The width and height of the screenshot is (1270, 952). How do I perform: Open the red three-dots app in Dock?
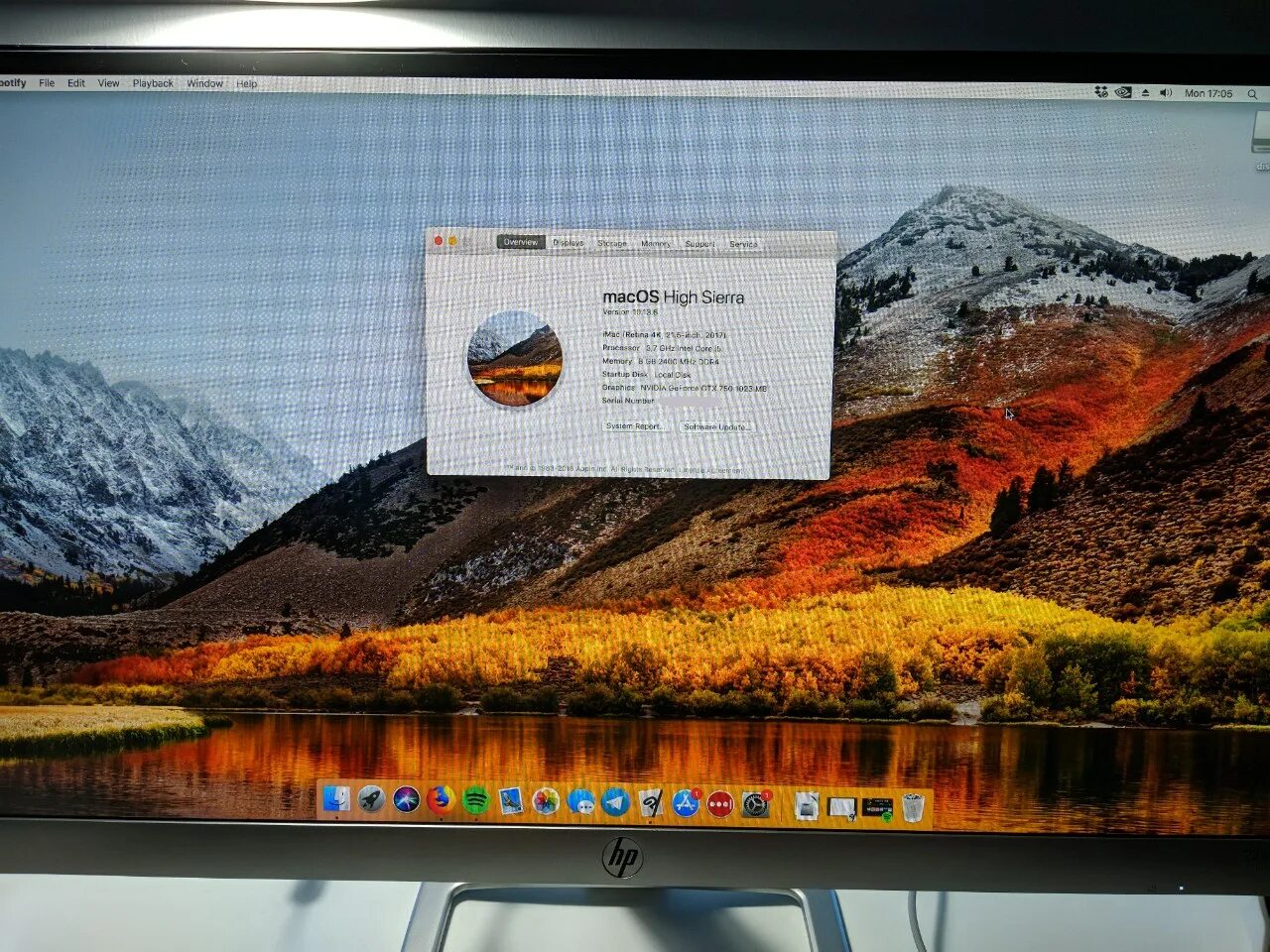(x=720, y=803)
